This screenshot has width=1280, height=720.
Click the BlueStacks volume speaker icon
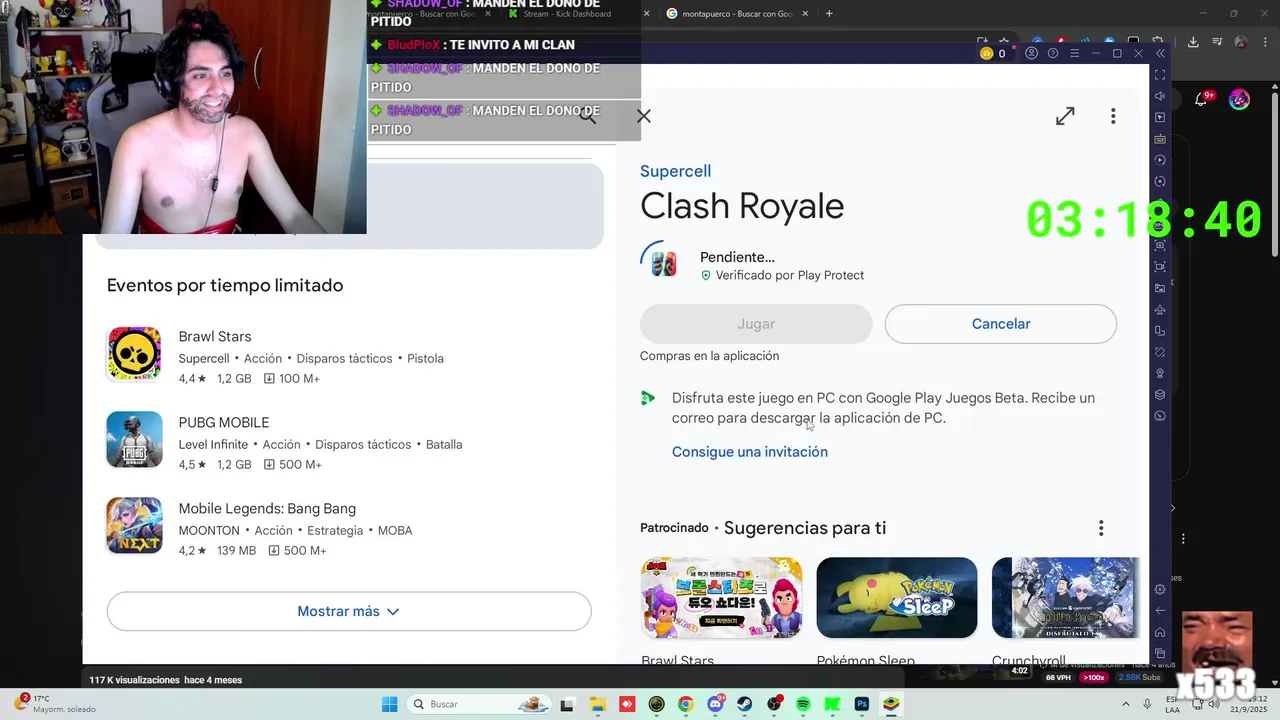point(1160,96)
